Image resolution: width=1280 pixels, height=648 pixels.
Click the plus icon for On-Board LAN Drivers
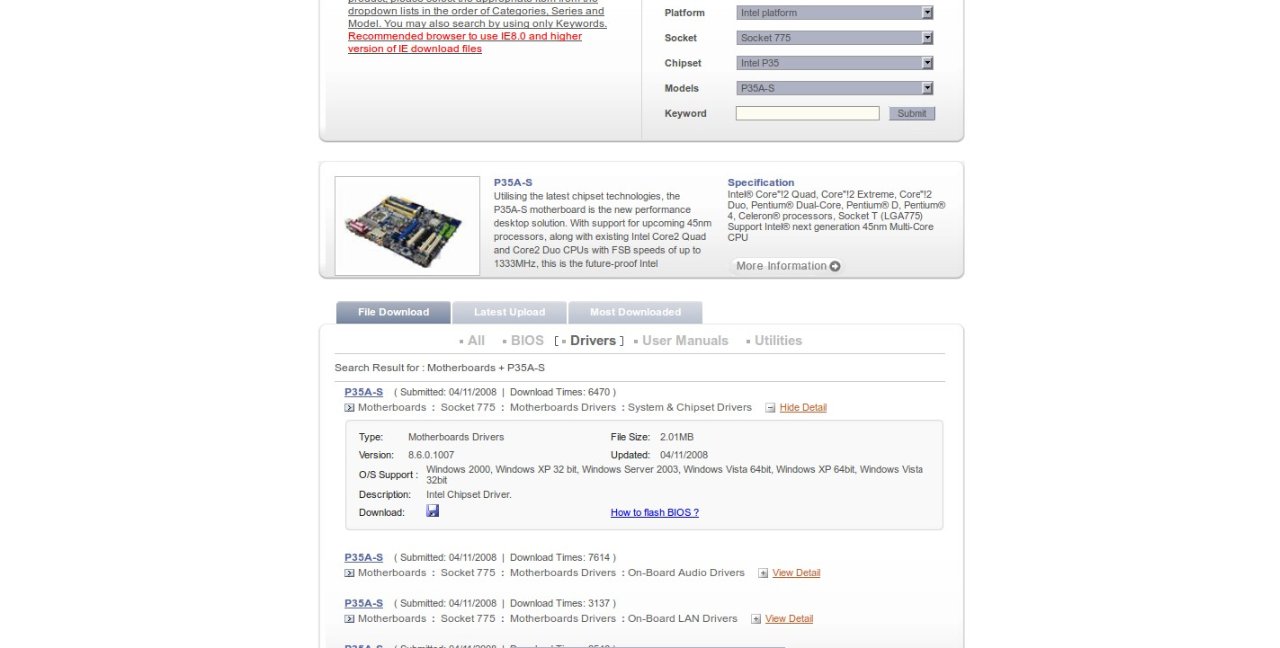[x=756, y=619]
